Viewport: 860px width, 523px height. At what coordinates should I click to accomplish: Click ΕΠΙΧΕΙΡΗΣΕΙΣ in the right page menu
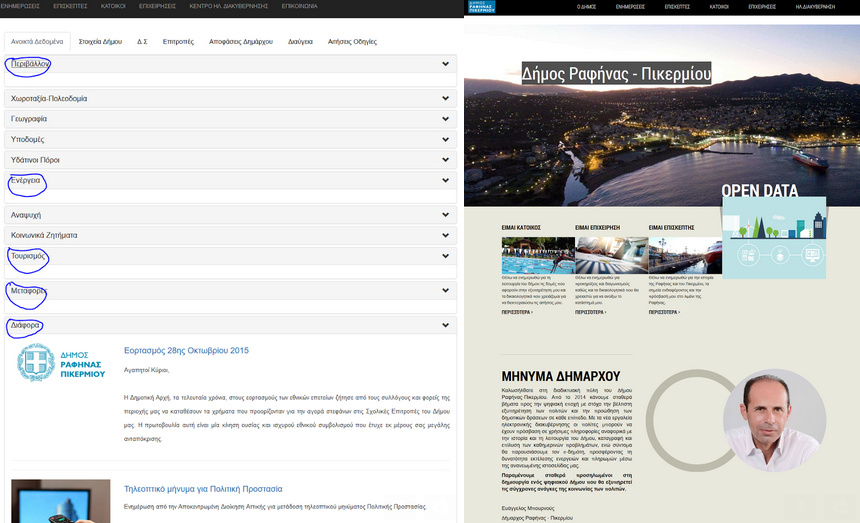click(x=762, y=7)
